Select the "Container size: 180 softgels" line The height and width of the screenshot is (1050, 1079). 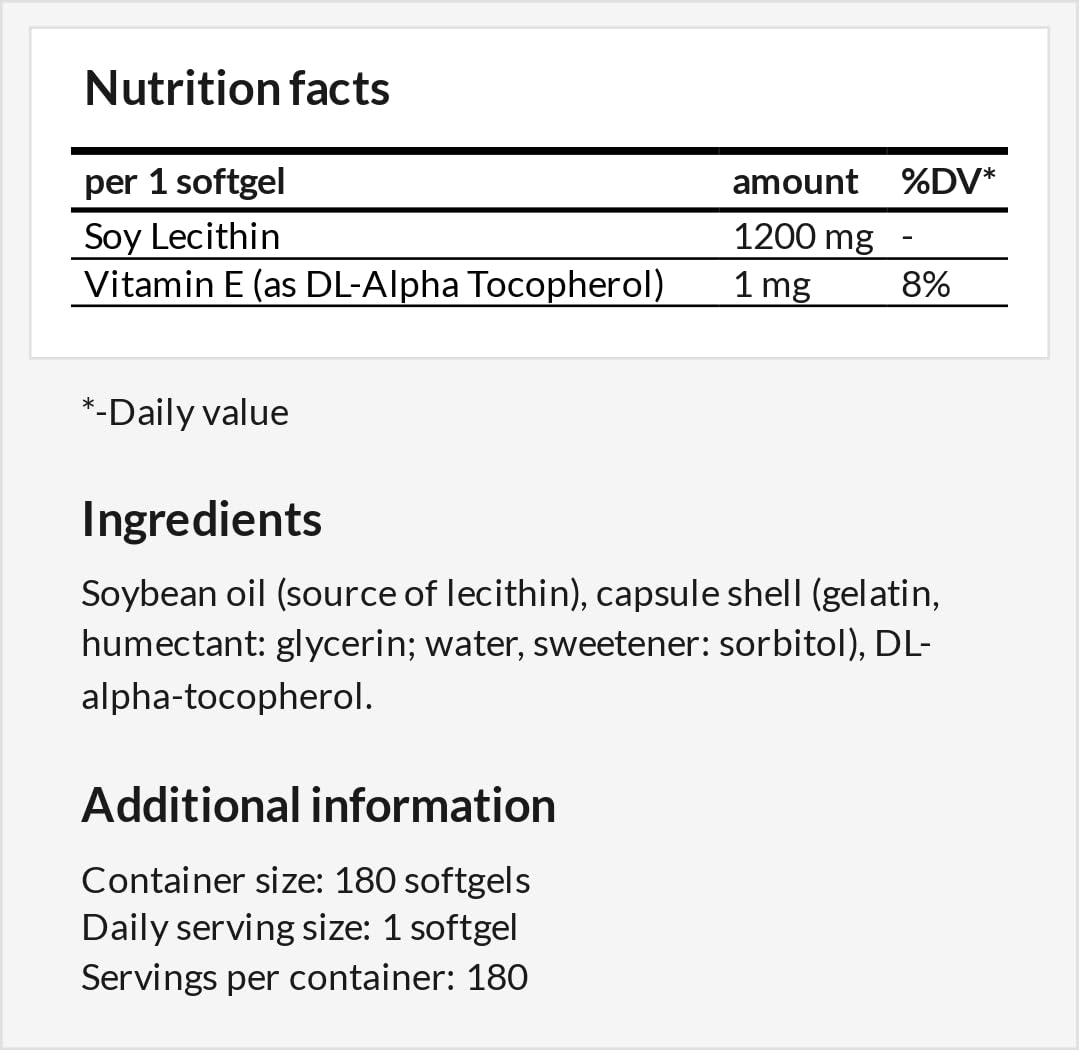click(306, 881)
